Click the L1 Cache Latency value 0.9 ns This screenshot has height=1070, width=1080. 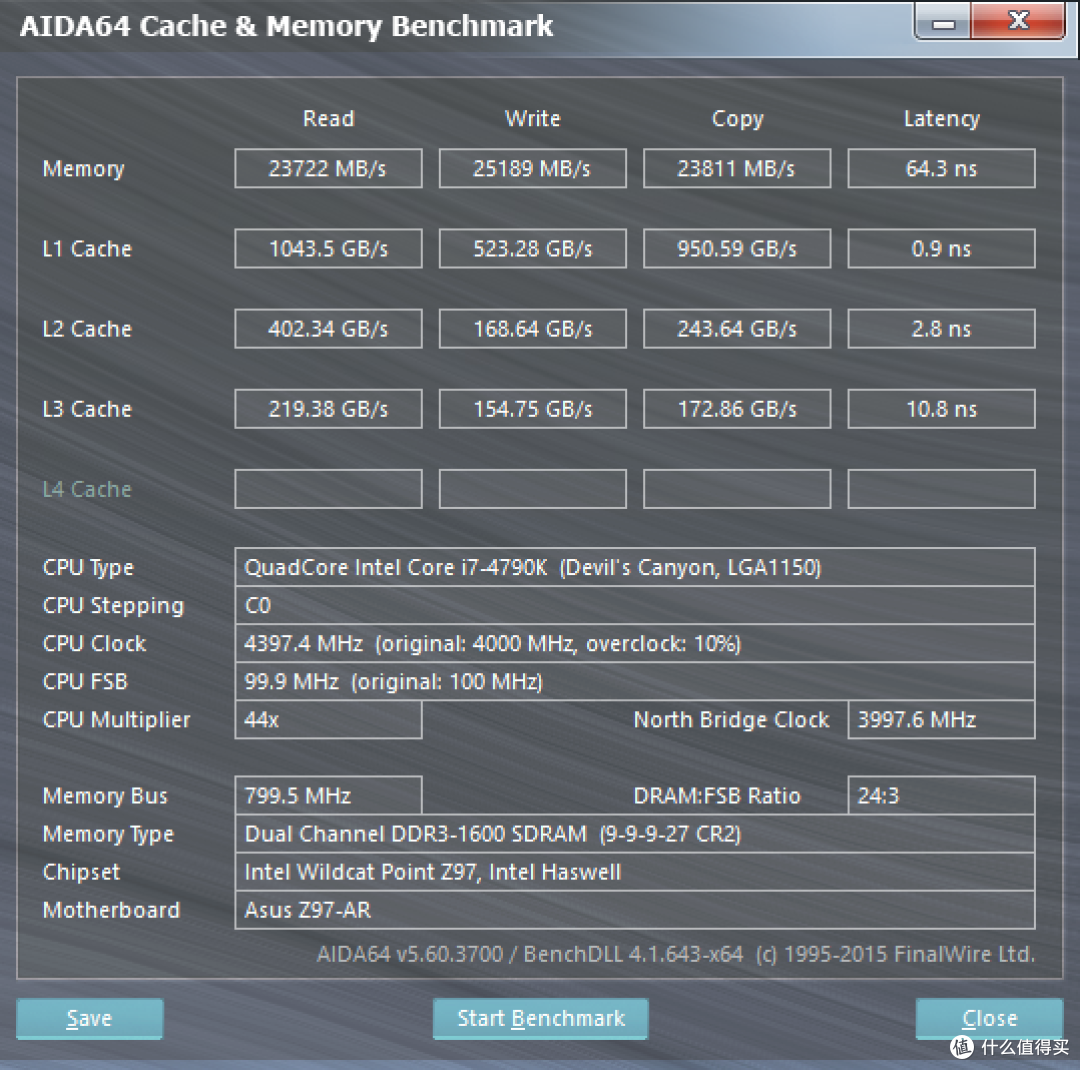941,248
